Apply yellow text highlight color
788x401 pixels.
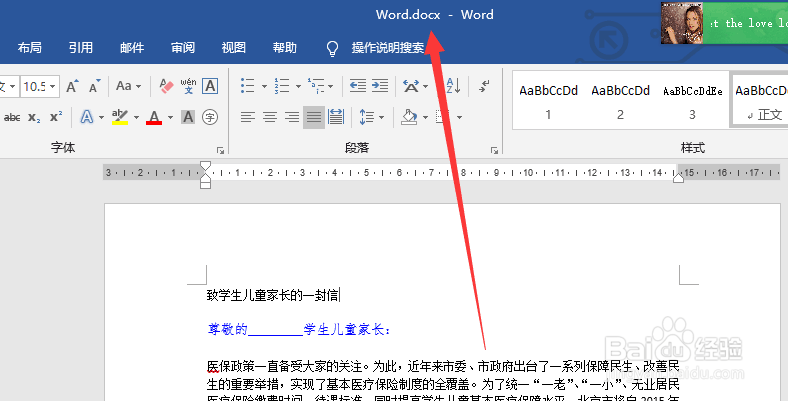(120, 117)
